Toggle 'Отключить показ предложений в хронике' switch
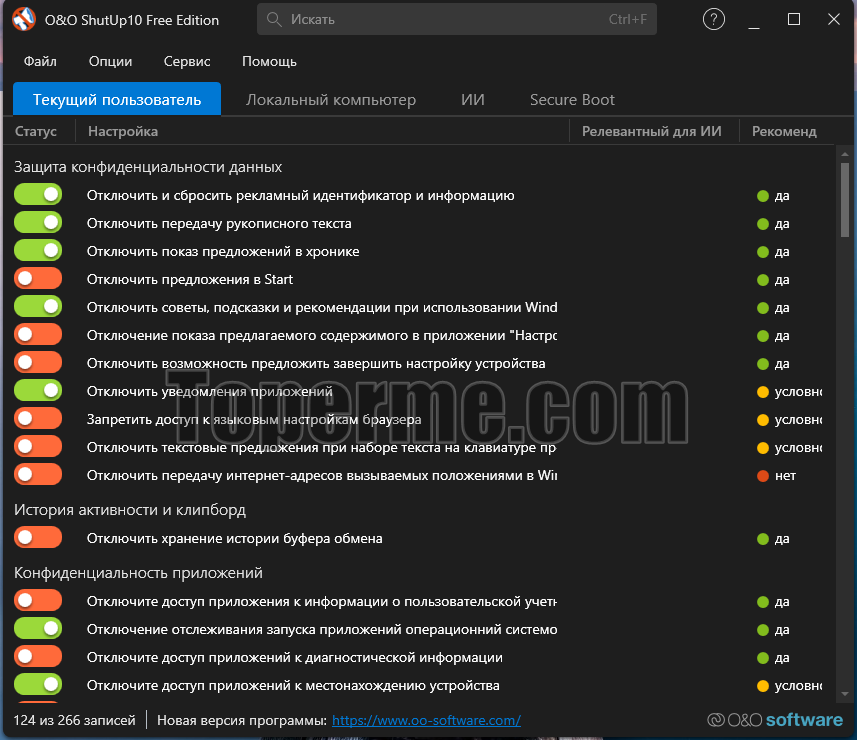This screenshot has width=857, height=740. [x=38, y=250]
